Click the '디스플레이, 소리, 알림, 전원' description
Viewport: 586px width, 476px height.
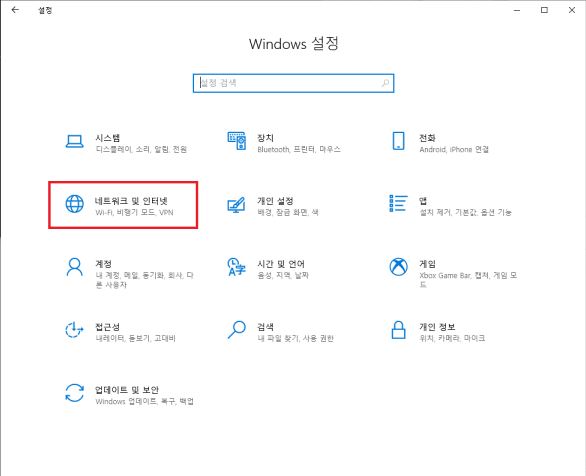click(x=141, y=149)
